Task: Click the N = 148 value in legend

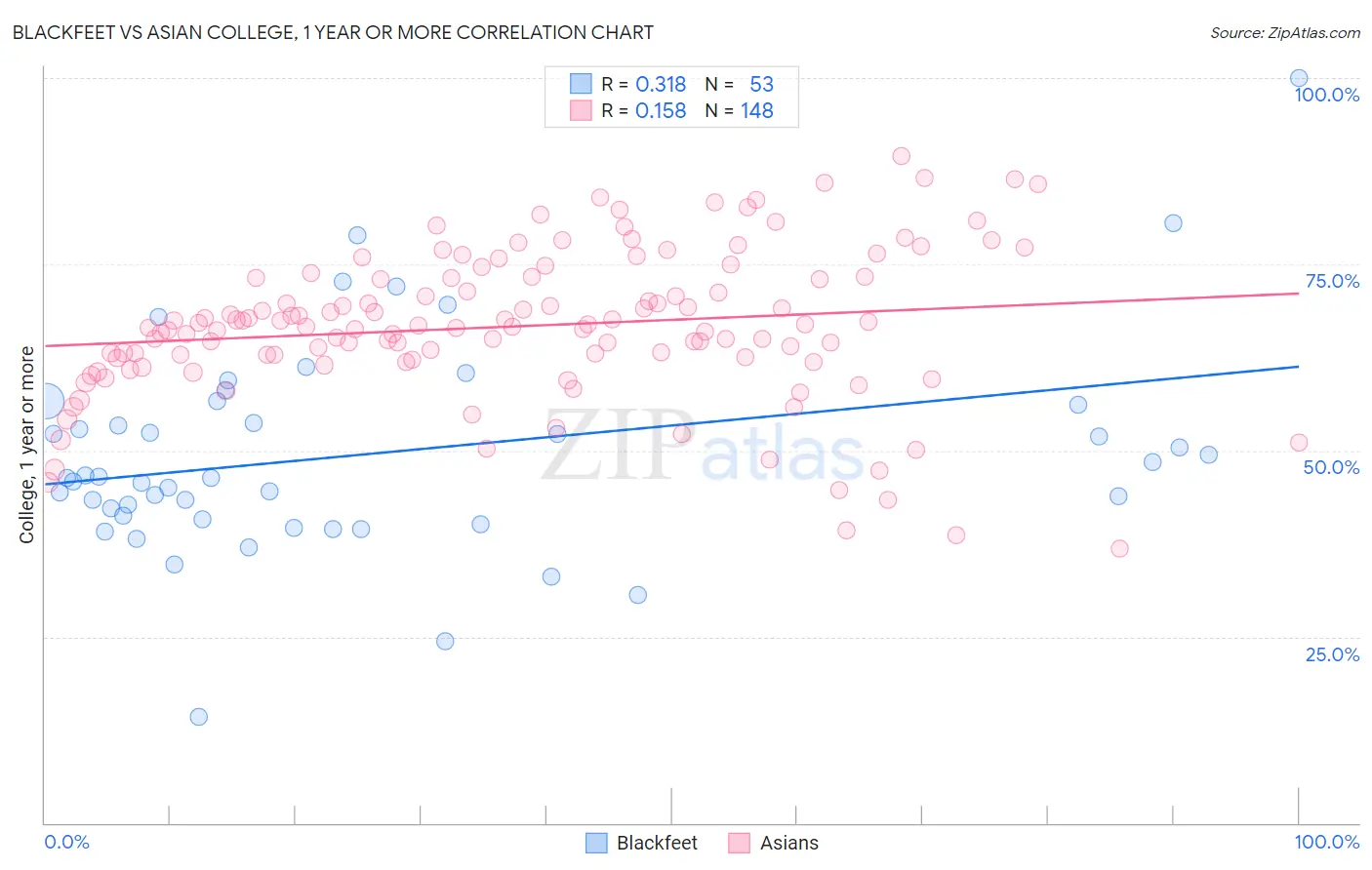Action: pos(739,110)
